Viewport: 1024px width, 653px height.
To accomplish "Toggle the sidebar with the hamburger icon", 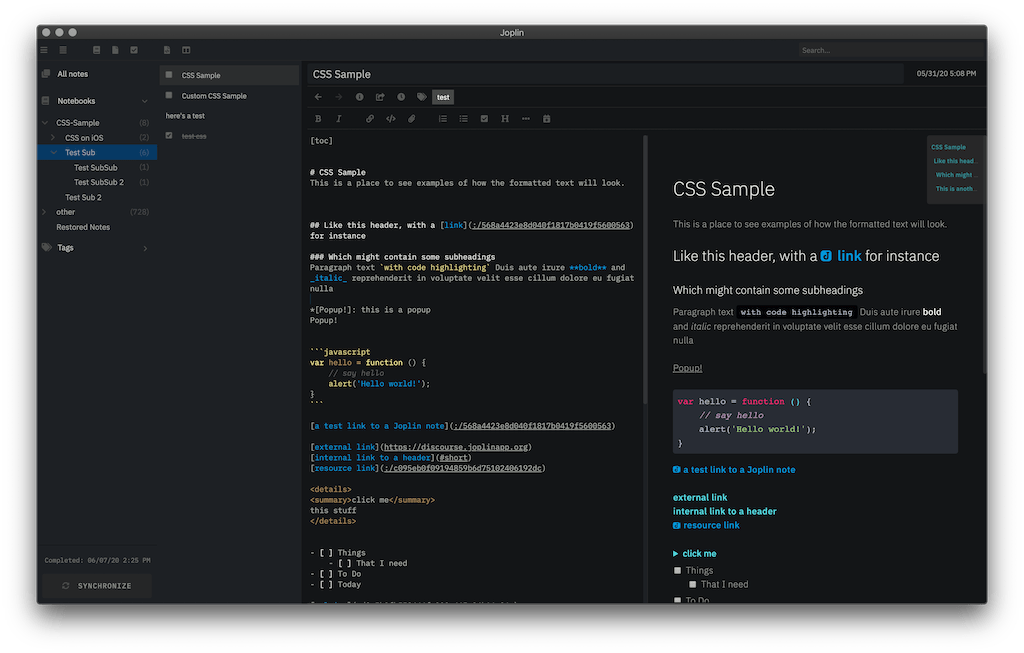I will [44, 50].
